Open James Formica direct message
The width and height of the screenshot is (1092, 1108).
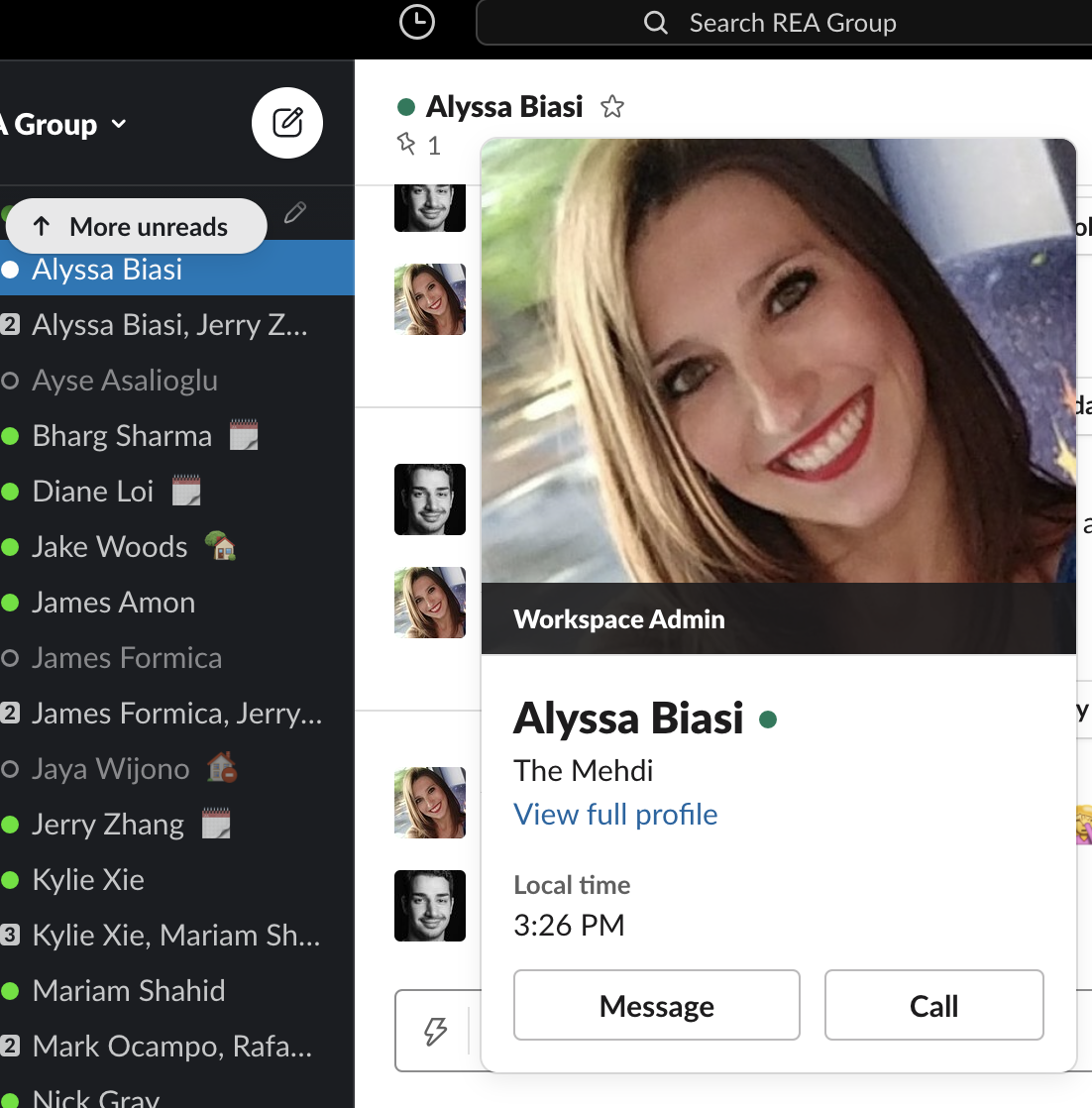(x=177, y=657)
